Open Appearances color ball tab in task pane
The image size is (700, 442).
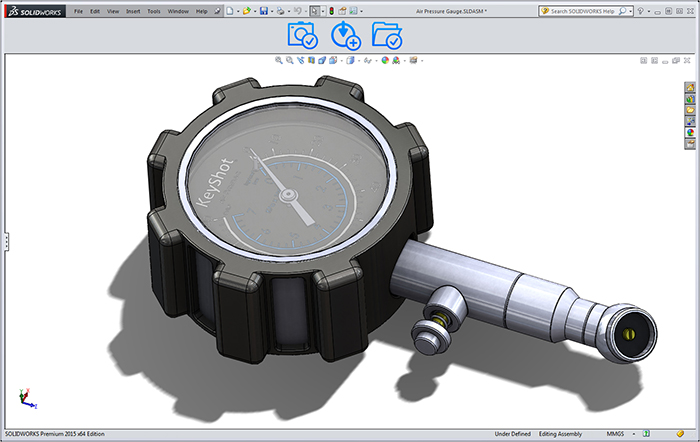[x=689, y=133]
